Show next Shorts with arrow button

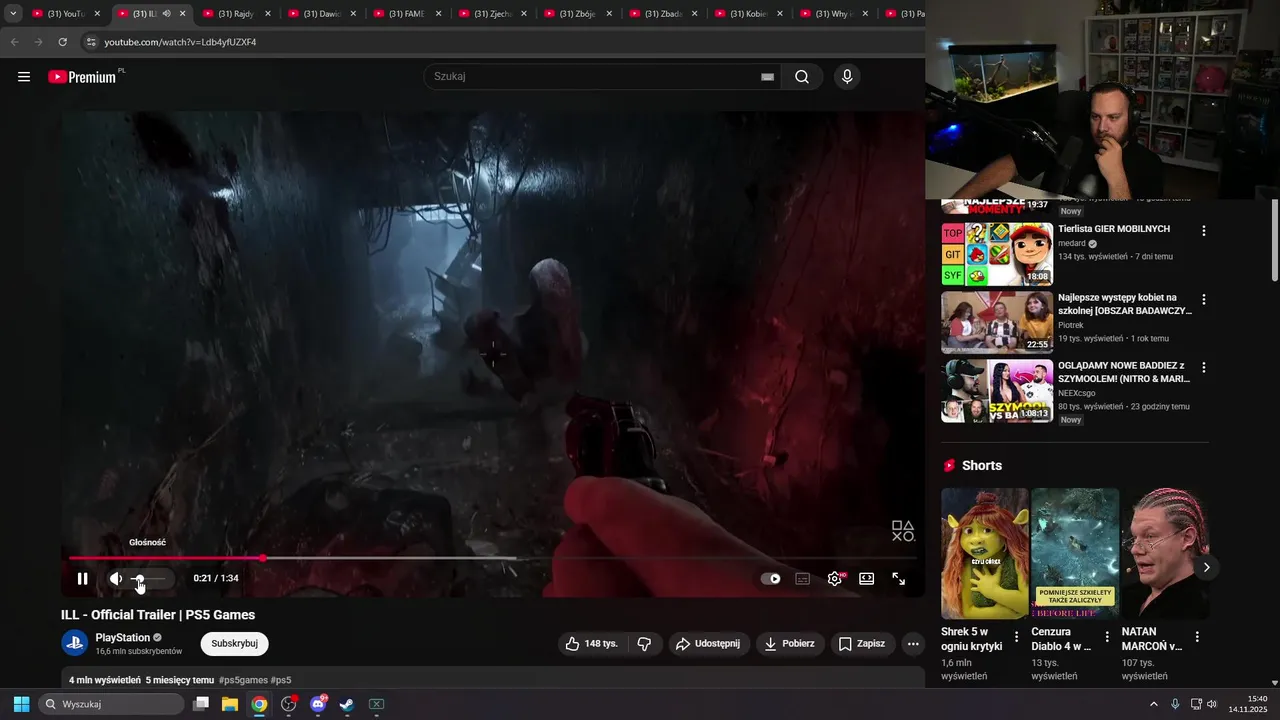(1206, 567)
